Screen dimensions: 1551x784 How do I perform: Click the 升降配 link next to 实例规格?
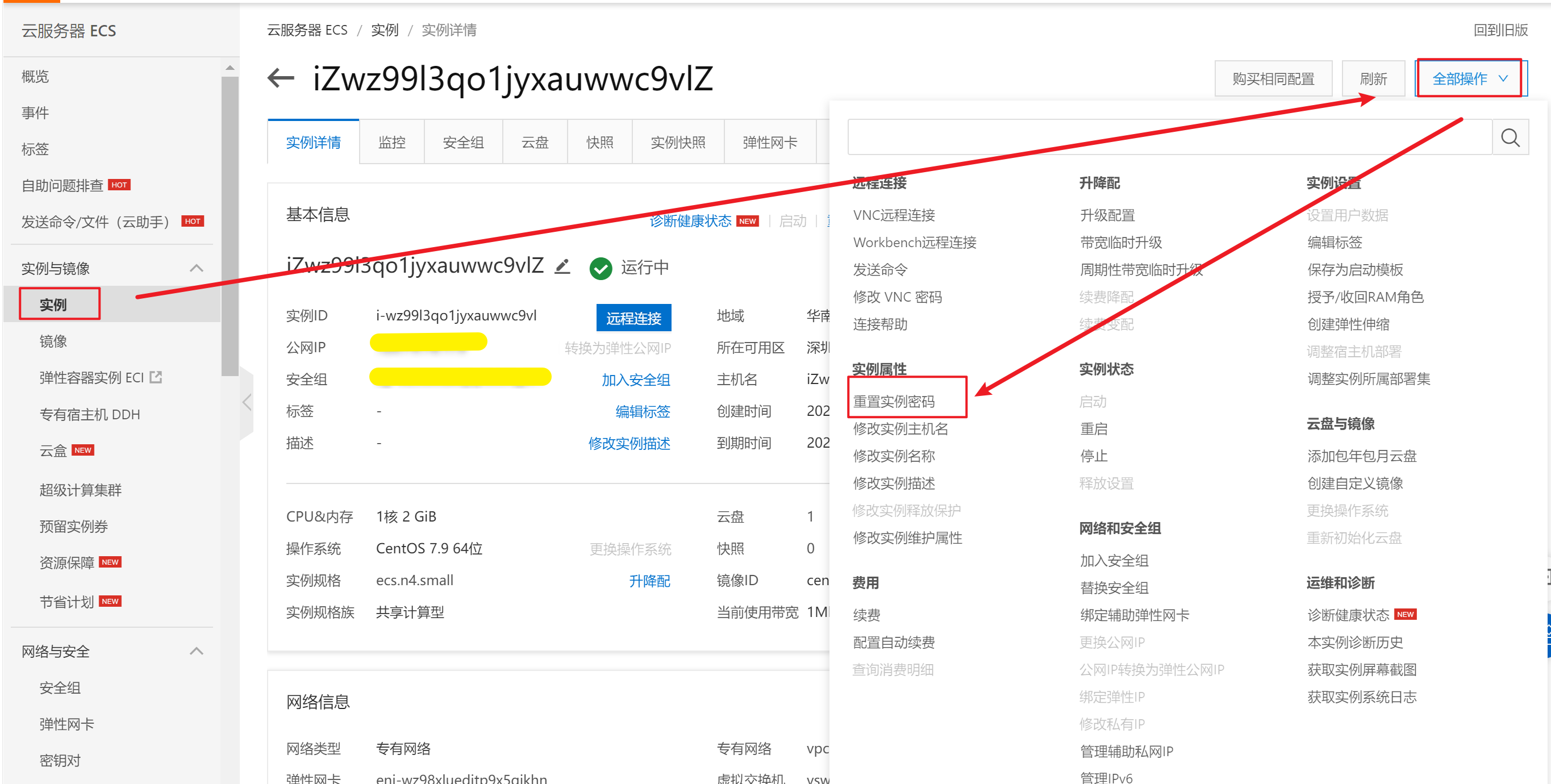[650, 581]
